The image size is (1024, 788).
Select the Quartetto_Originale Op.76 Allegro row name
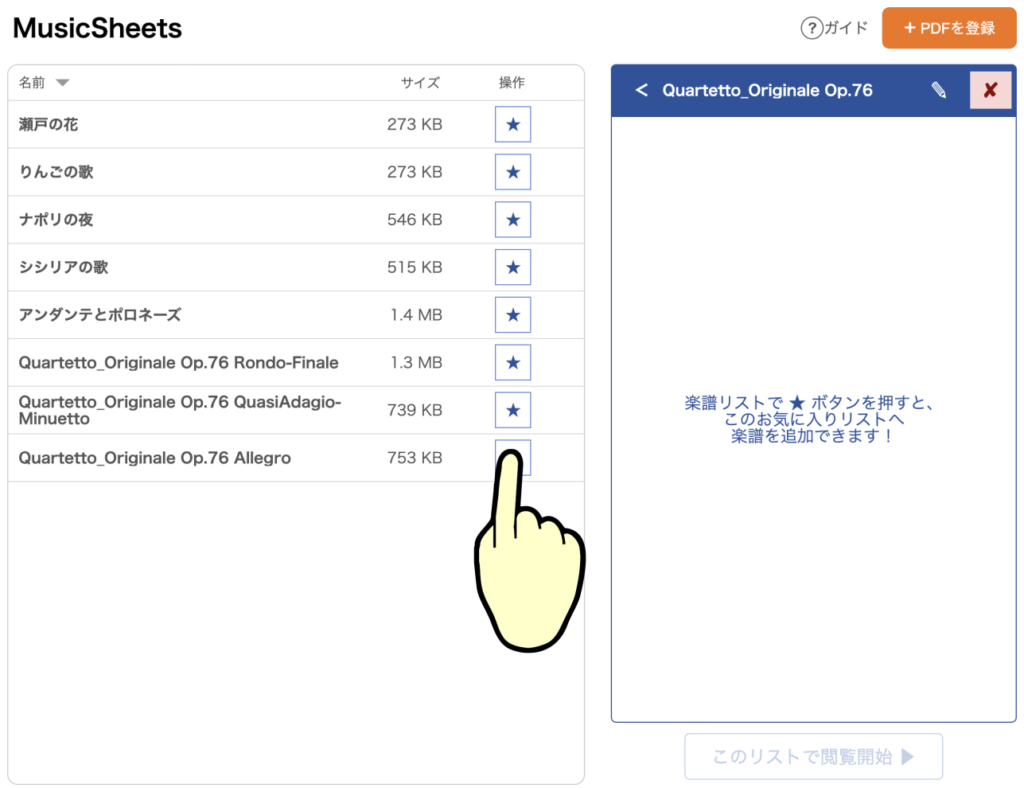pos(155,458)
